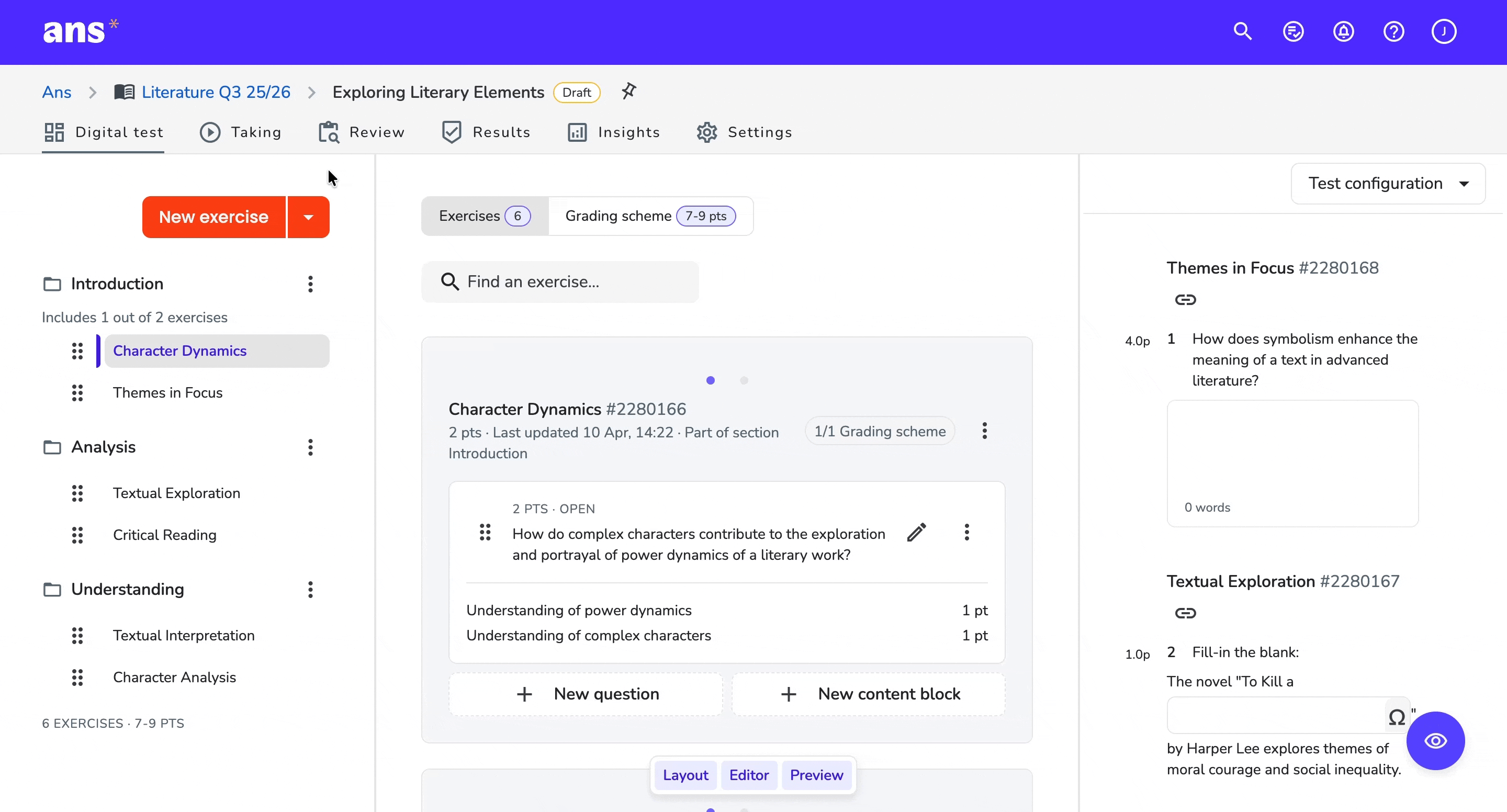This screenshot has width=1507, height=812.
Task: Select Textual Exploration in sidebar
Action: (177, 493)
